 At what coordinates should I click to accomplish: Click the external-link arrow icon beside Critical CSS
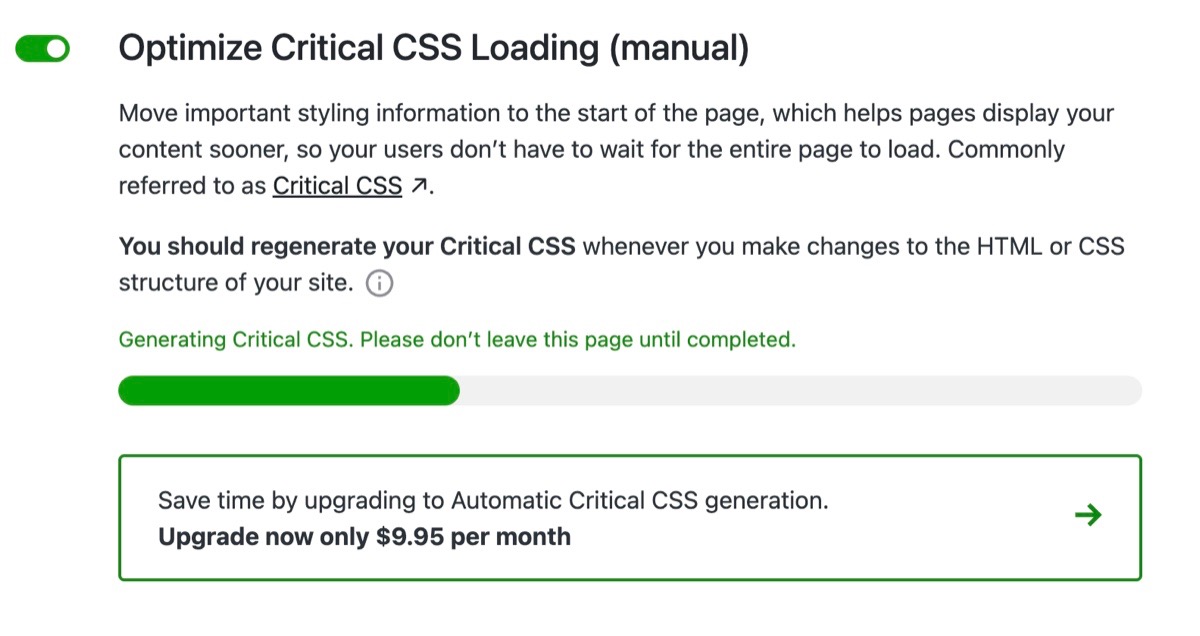click(421, 186)
